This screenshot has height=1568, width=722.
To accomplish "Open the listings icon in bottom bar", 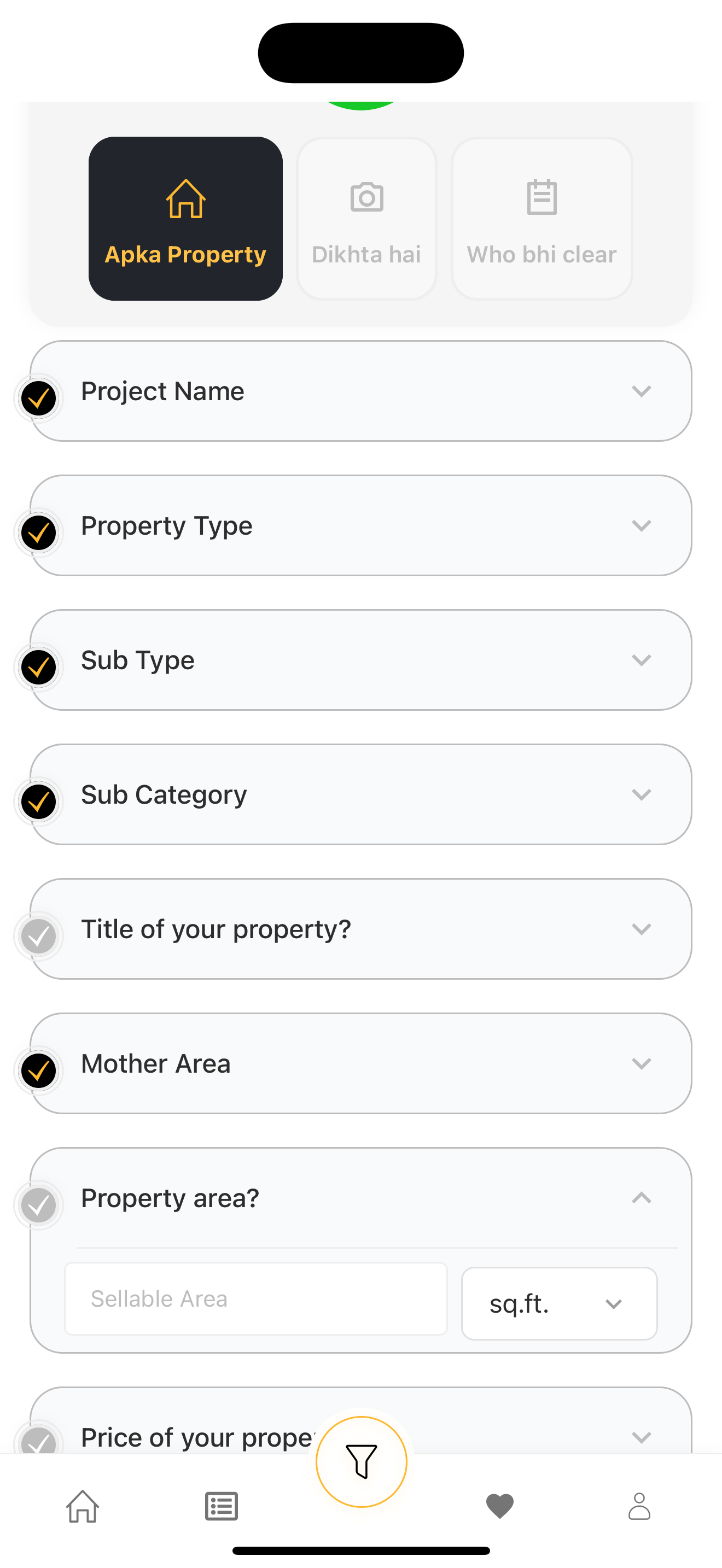I will pyautogui.click(x=222, y=1507).
